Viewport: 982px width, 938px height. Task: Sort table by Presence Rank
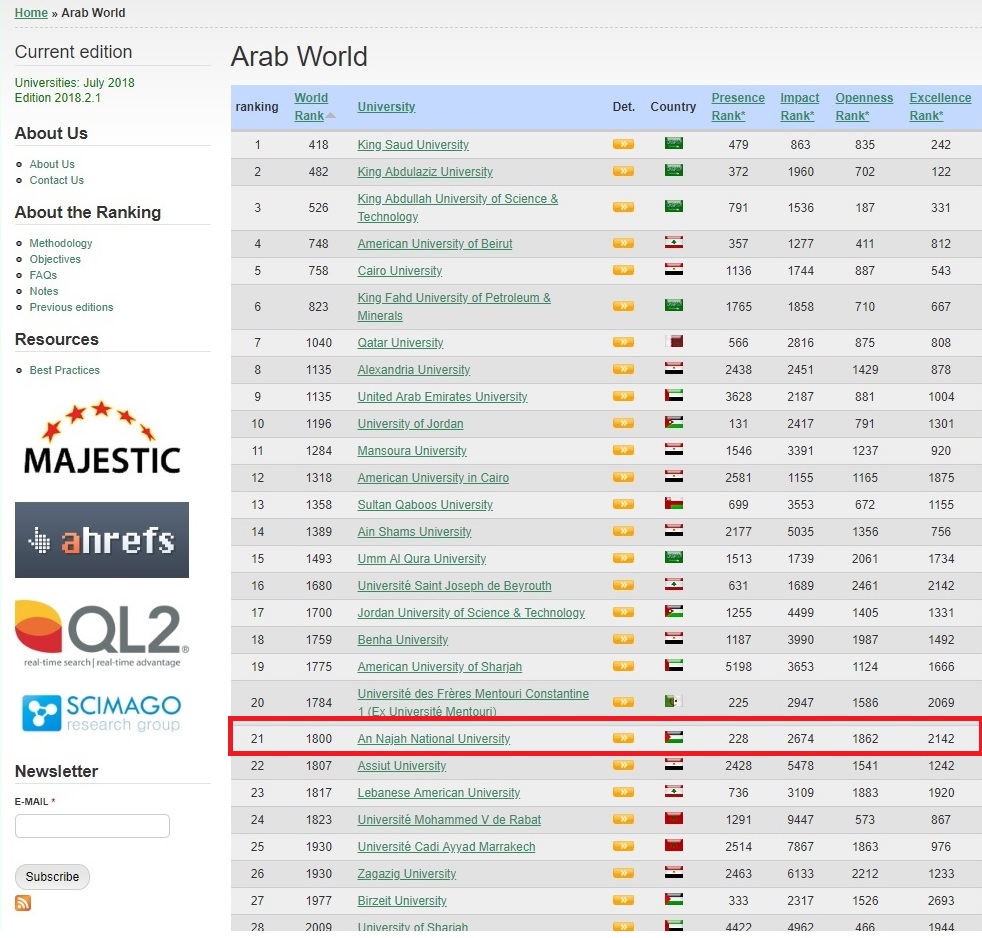(738, 106)
